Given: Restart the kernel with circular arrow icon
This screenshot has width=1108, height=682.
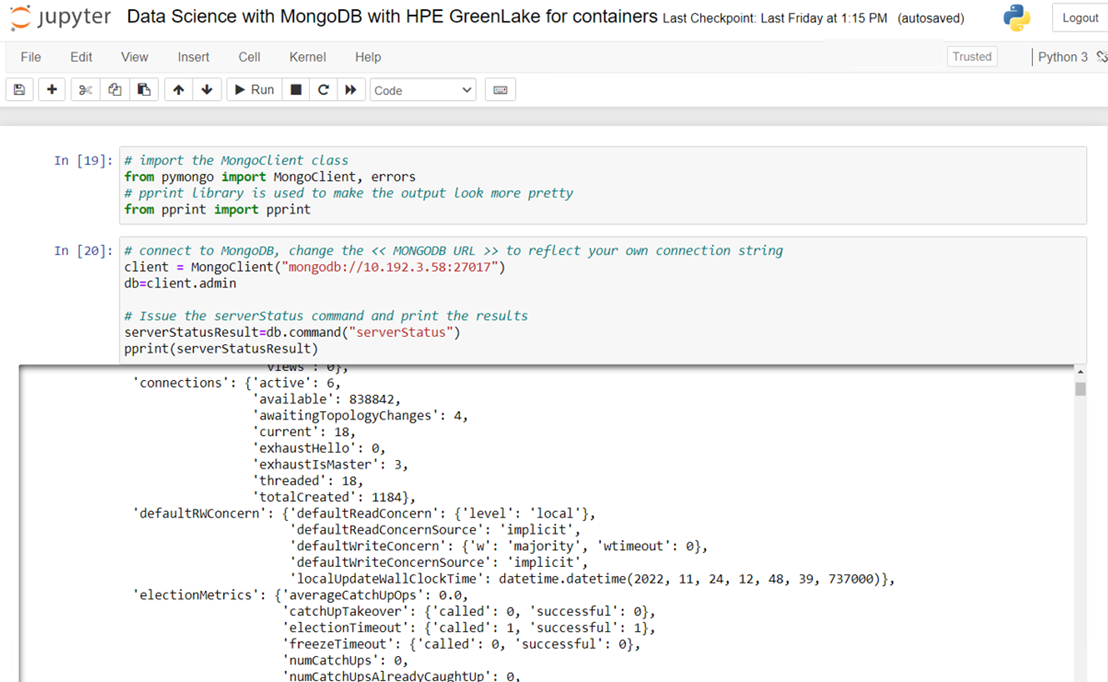Looking at the screenshot, I should [324, 90].
